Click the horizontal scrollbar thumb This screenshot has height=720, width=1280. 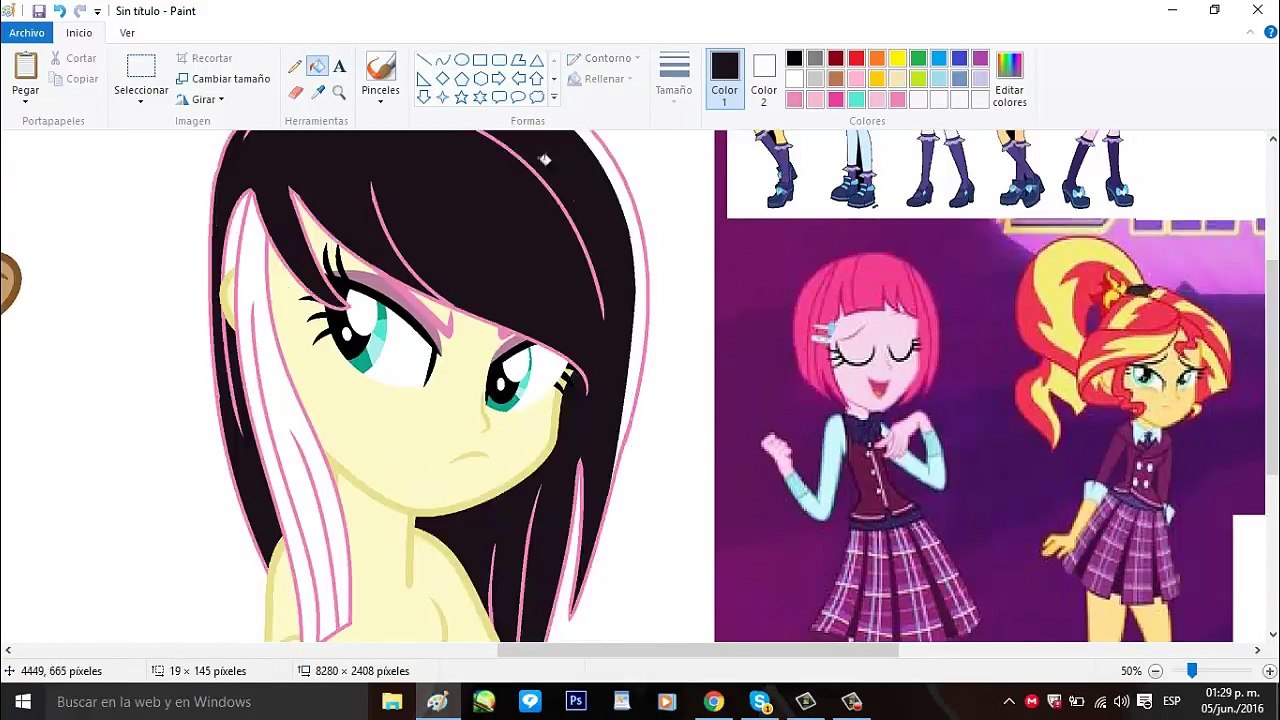coord(698,650)
